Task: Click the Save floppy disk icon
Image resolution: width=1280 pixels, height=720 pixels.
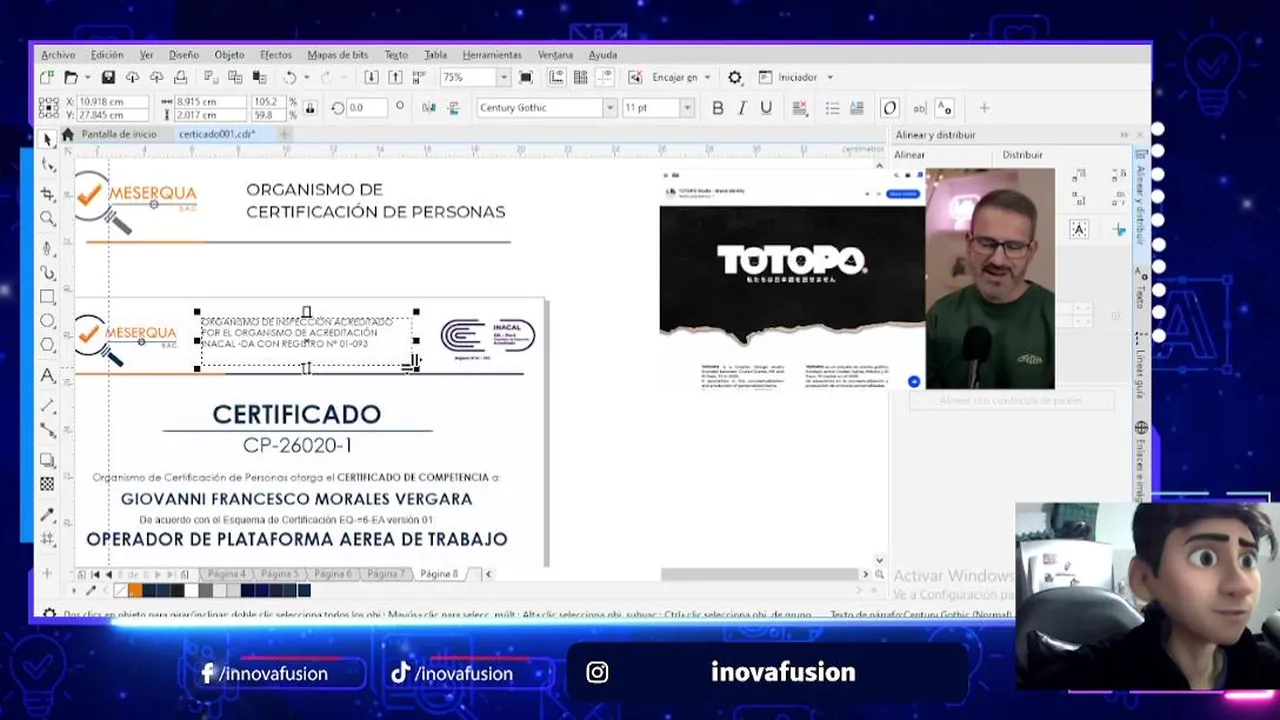Action: [x=108, y=77]
